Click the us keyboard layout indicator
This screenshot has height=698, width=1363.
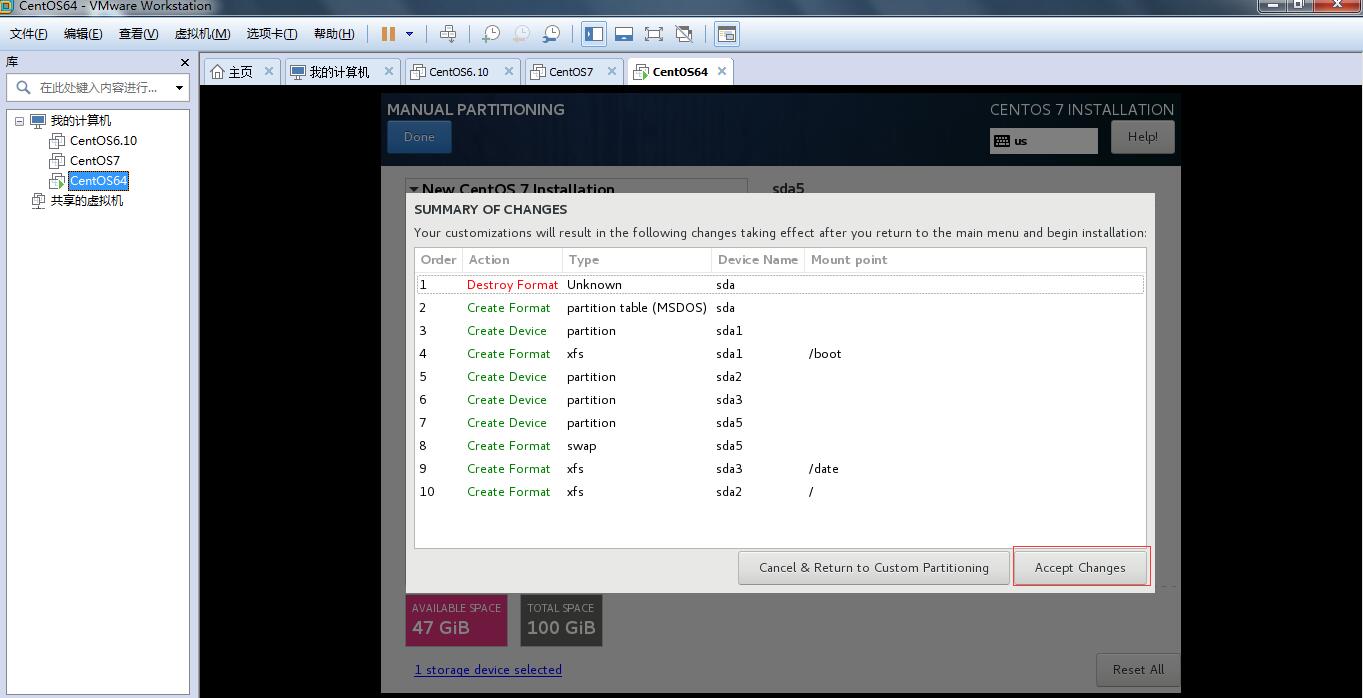[1043, 141]
